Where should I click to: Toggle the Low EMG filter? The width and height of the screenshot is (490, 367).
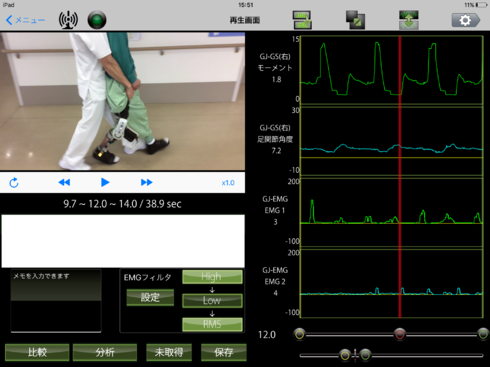coord(212,301)
